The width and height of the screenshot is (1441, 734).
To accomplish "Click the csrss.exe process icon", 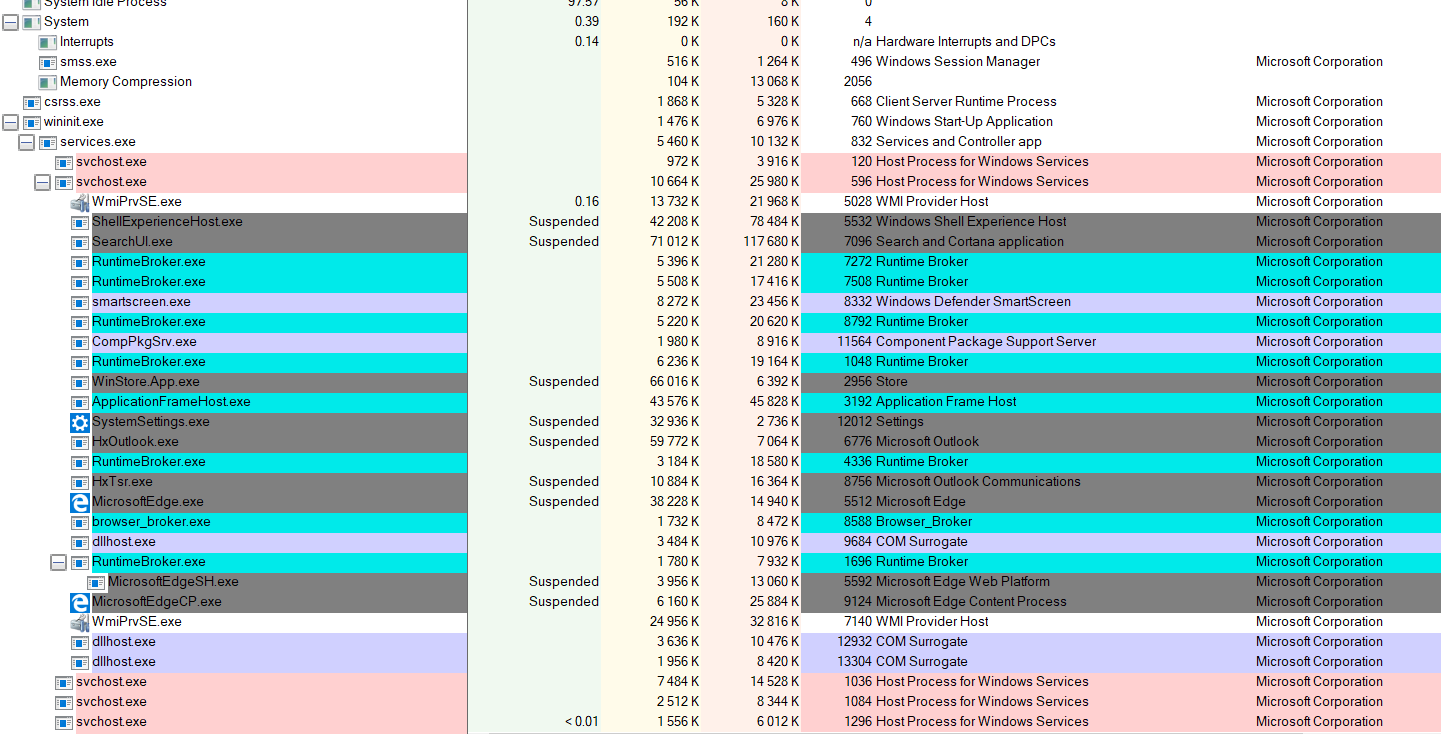I will click(x=32, y=102).
